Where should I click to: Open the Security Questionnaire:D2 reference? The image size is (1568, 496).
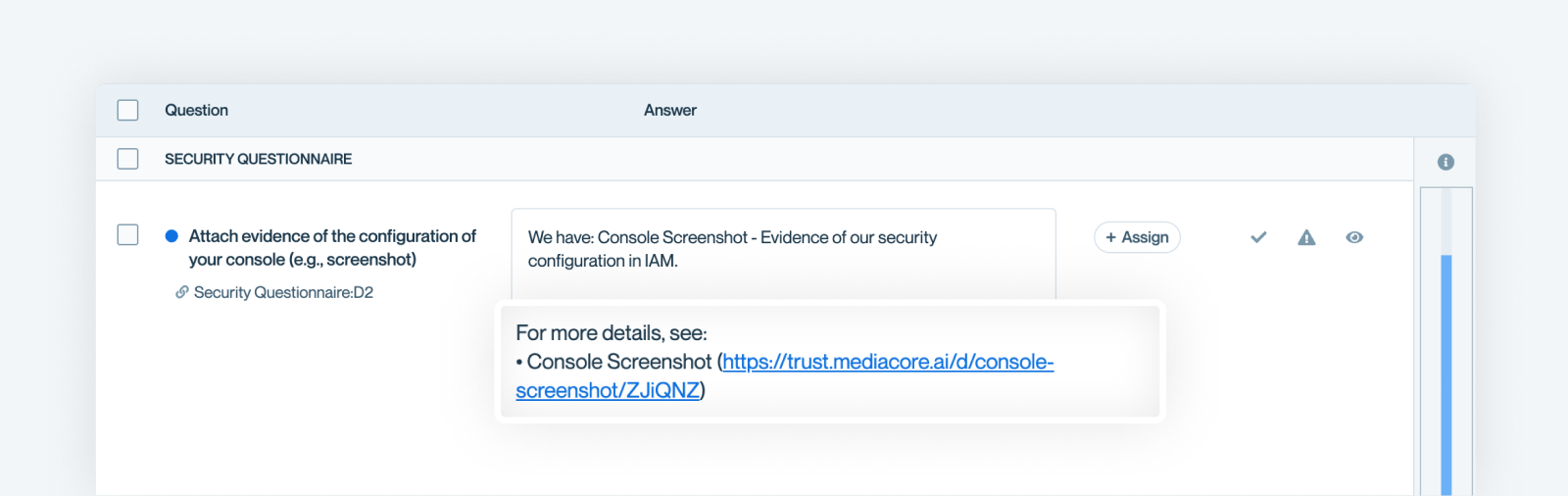coord(283,292)
